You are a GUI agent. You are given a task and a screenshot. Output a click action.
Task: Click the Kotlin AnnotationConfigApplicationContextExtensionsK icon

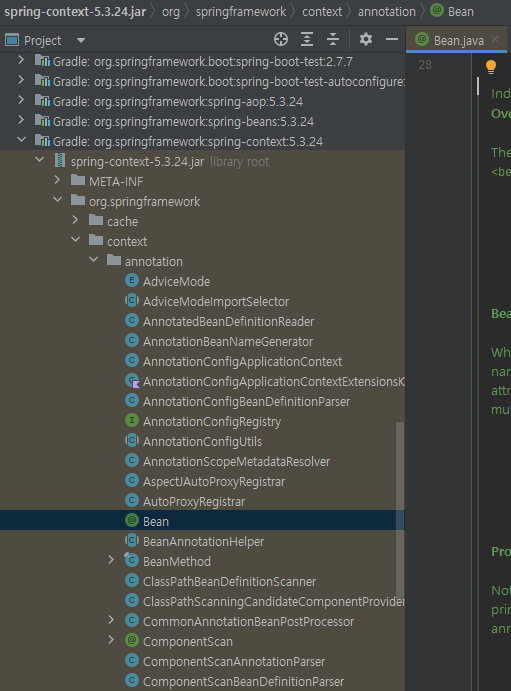coord(132,381)
